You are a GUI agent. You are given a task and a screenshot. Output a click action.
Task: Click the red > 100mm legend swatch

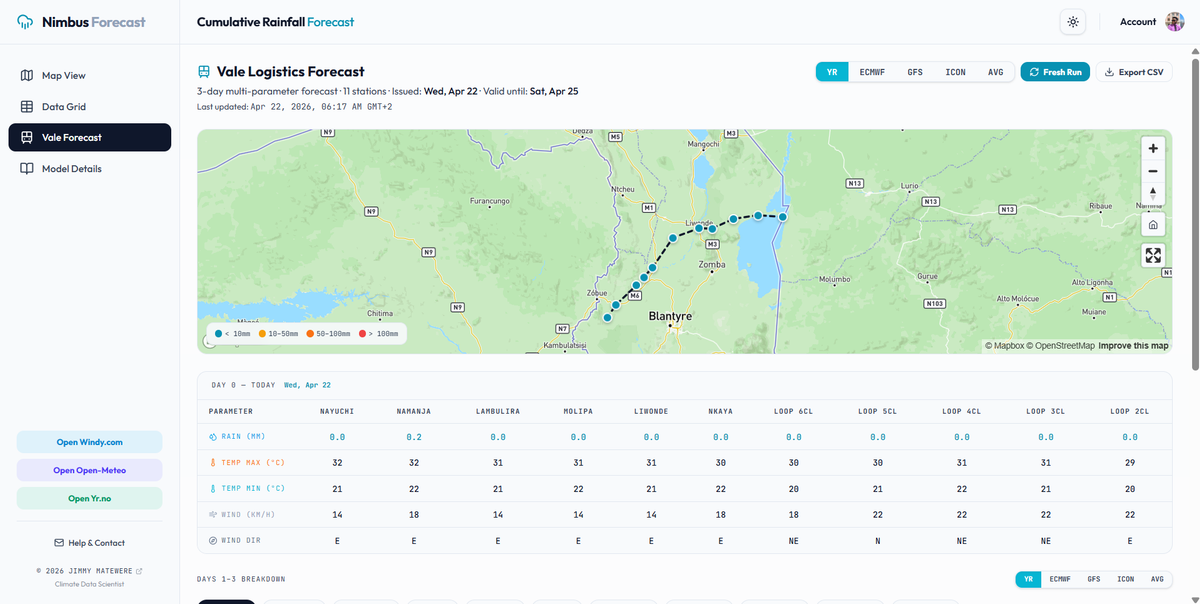360,333
